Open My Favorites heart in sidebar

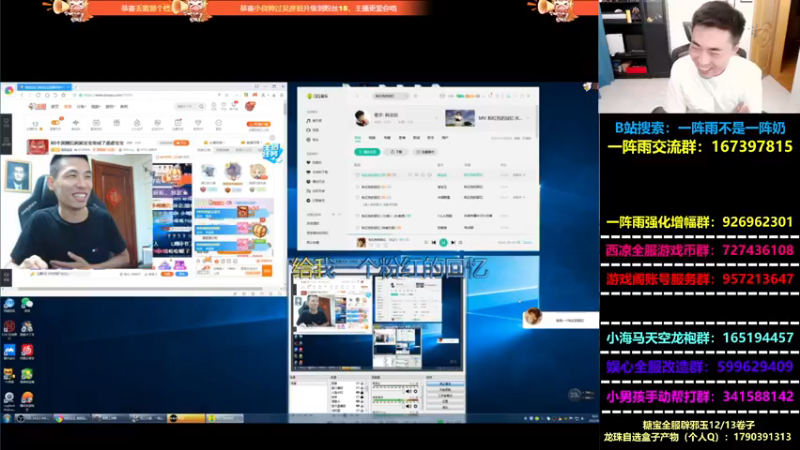[314, 162]
